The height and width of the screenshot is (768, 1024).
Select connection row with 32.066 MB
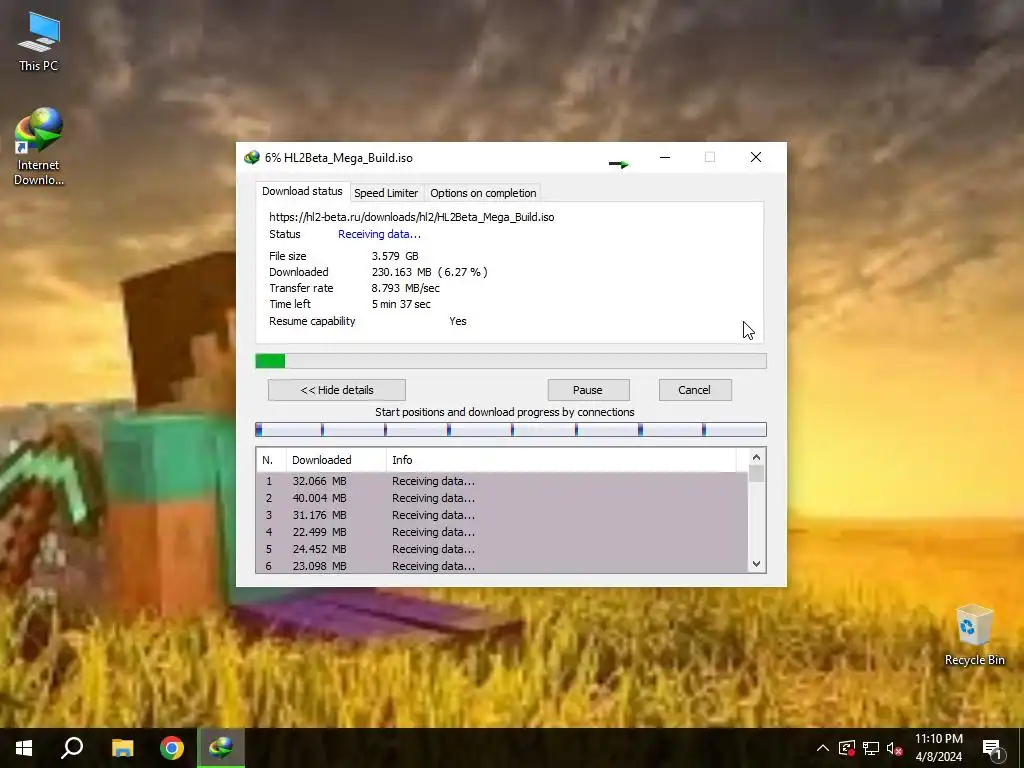502,481
